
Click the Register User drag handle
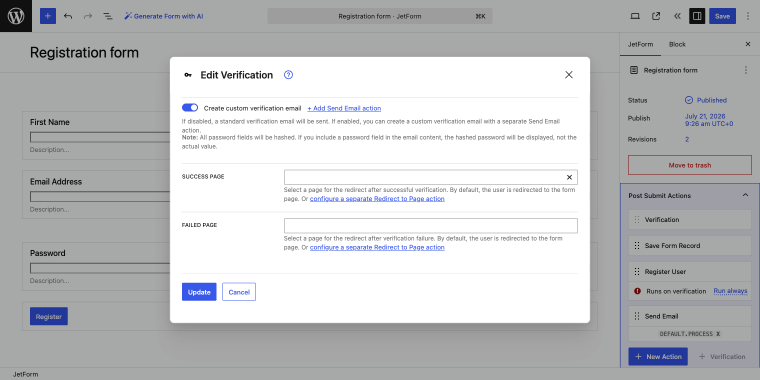(x=636, y=271)
